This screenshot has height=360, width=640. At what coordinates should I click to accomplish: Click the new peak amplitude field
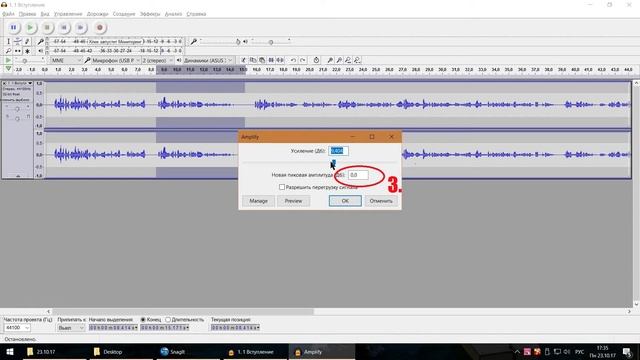pos(358,175)
